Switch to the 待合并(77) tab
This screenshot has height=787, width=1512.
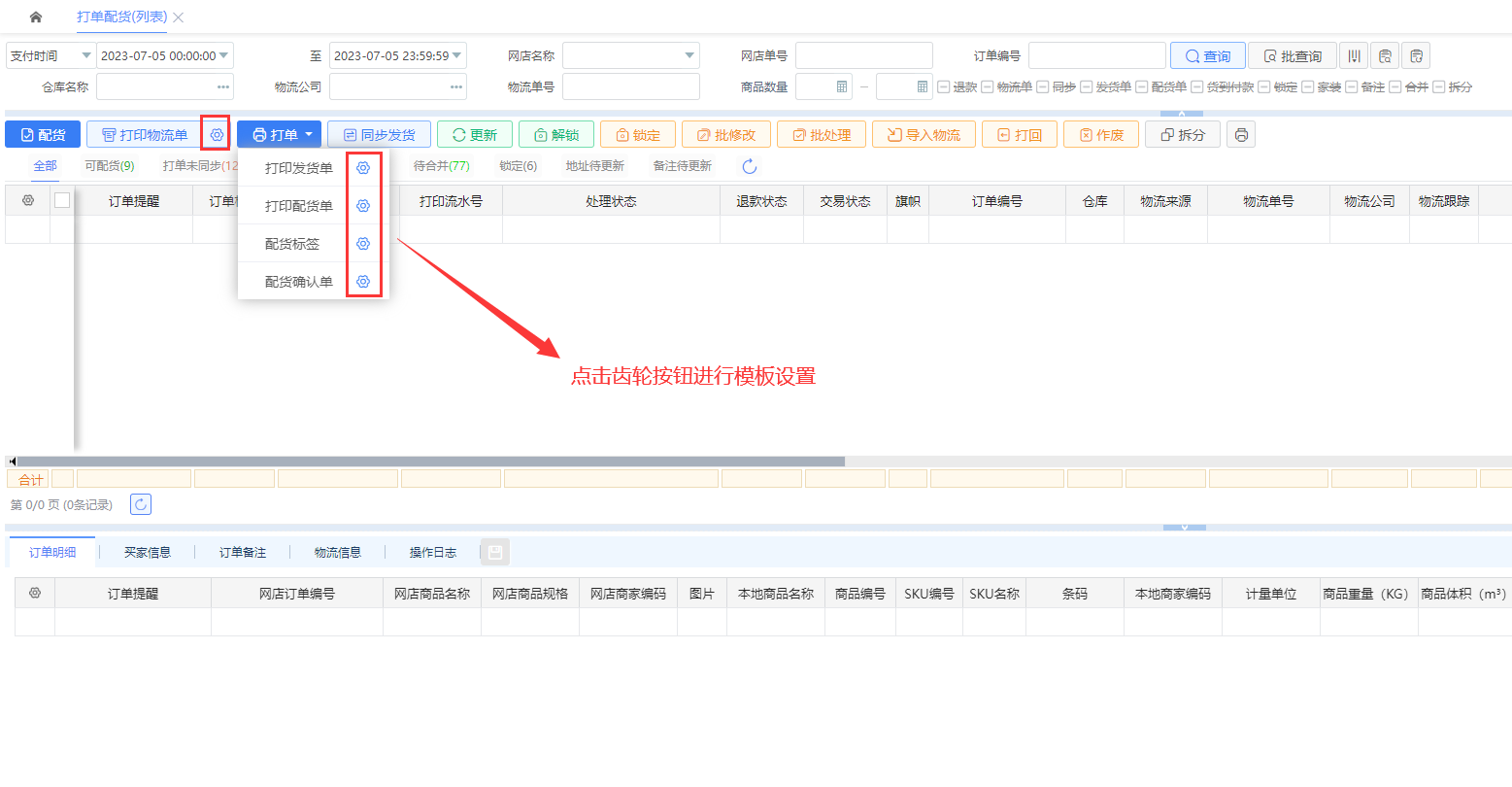[x=442, y=166]
